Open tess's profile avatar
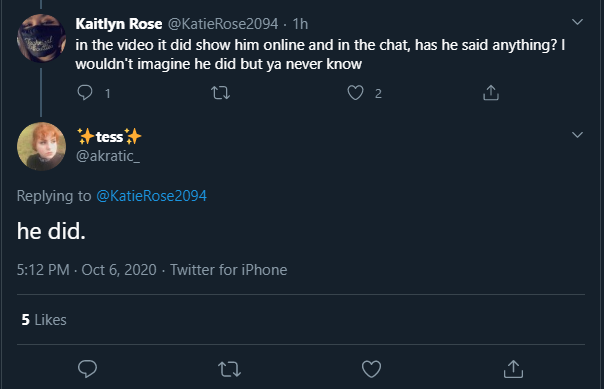 41,146
